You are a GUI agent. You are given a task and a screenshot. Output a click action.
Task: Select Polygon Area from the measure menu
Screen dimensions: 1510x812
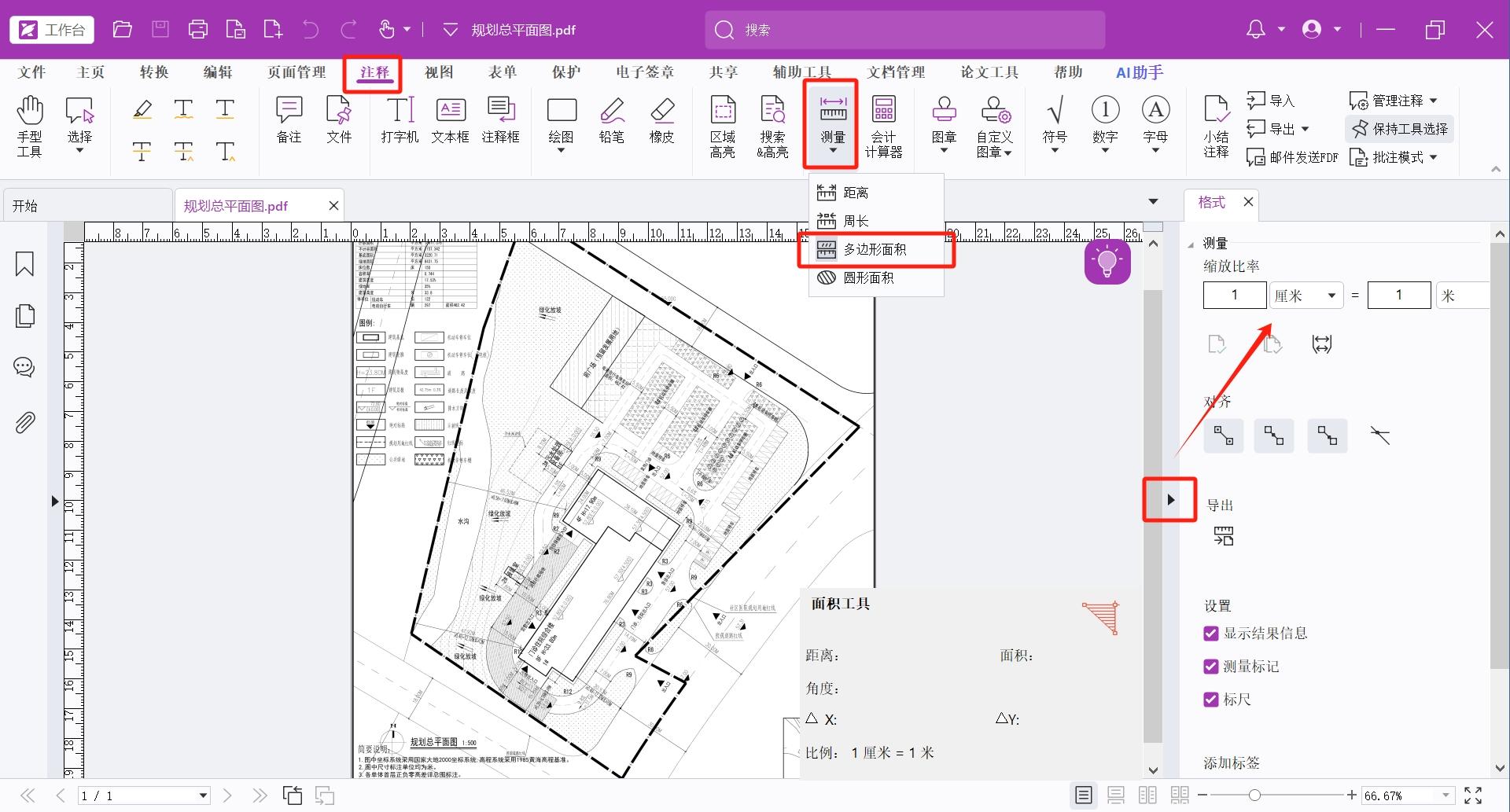[875, 250]
